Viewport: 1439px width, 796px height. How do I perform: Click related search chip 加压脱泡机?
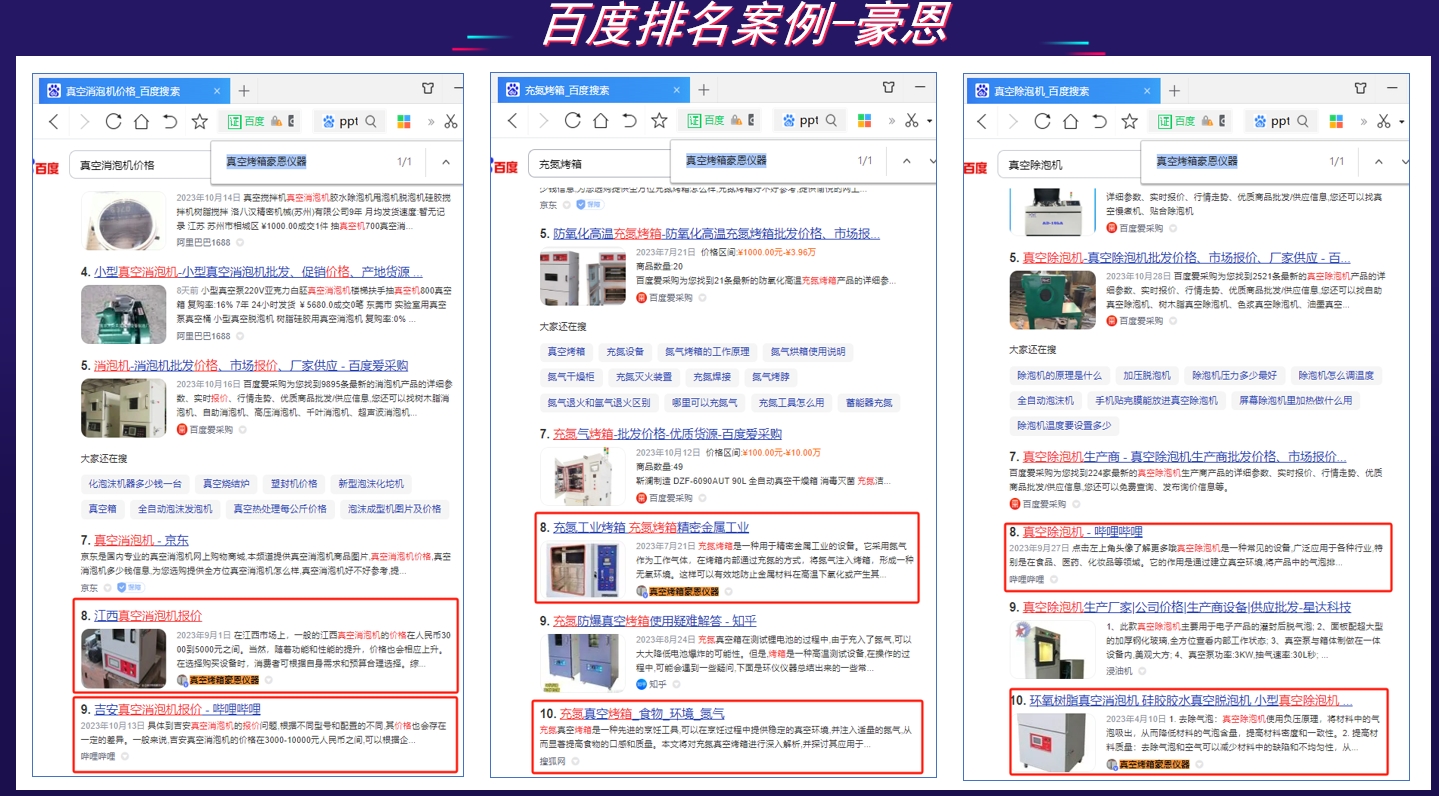1146,375
